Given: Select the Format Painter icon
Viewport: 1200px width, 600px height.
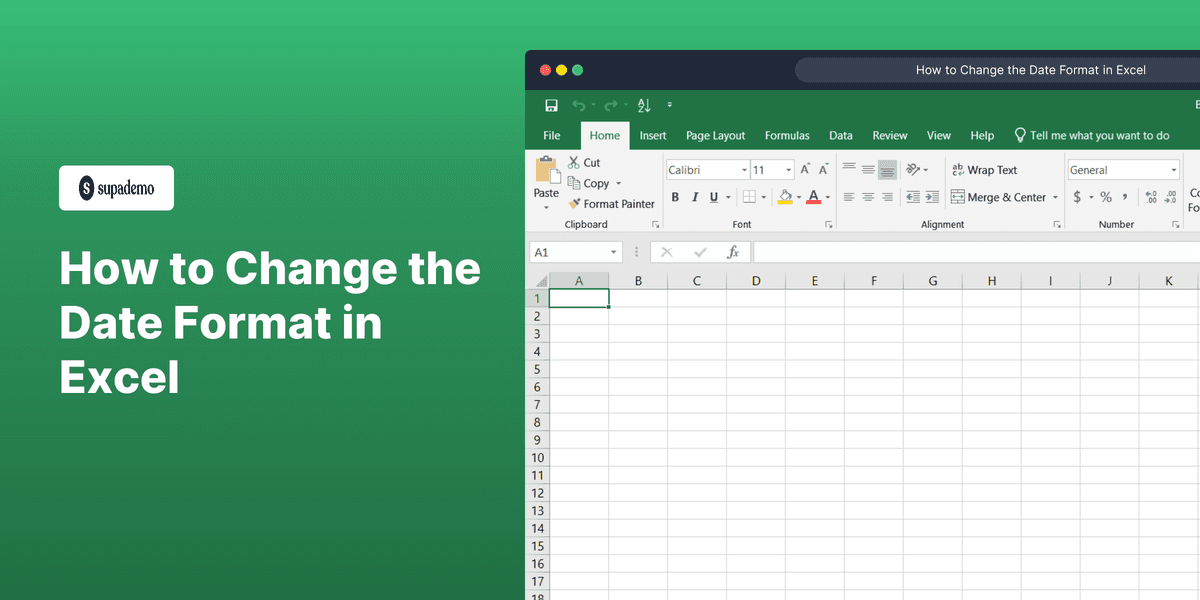Looking at the screenshot, I should [576, 204].
